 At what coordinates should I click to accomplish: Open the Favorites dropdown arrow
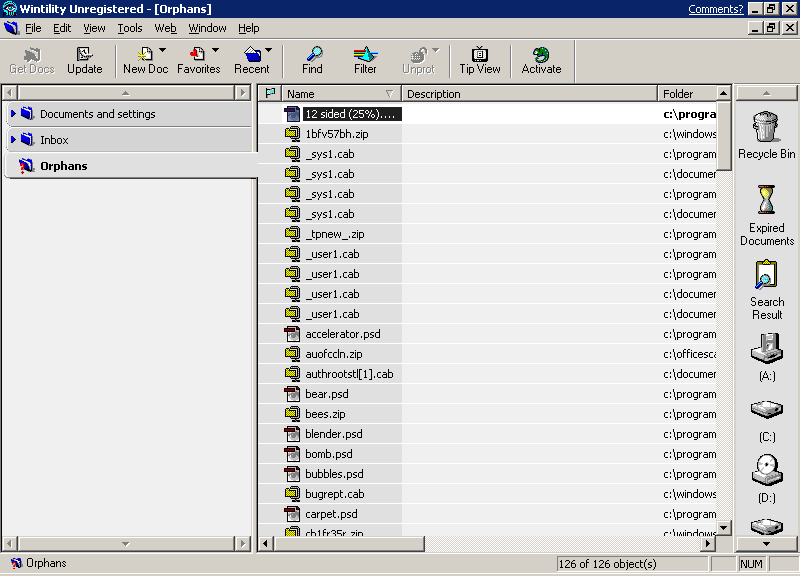pos(215,51)
